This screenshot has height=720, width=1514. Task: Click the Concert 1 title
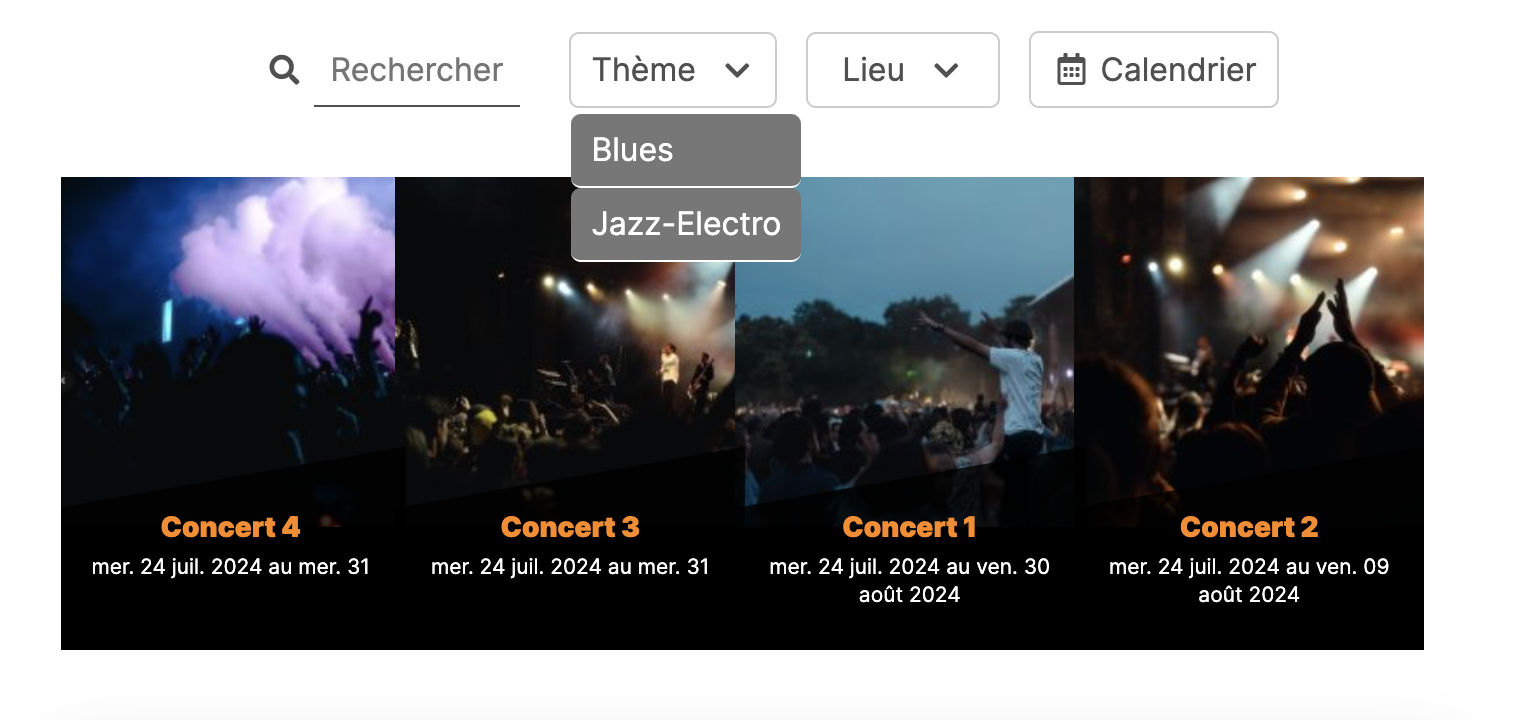click(x=909, y=527)
